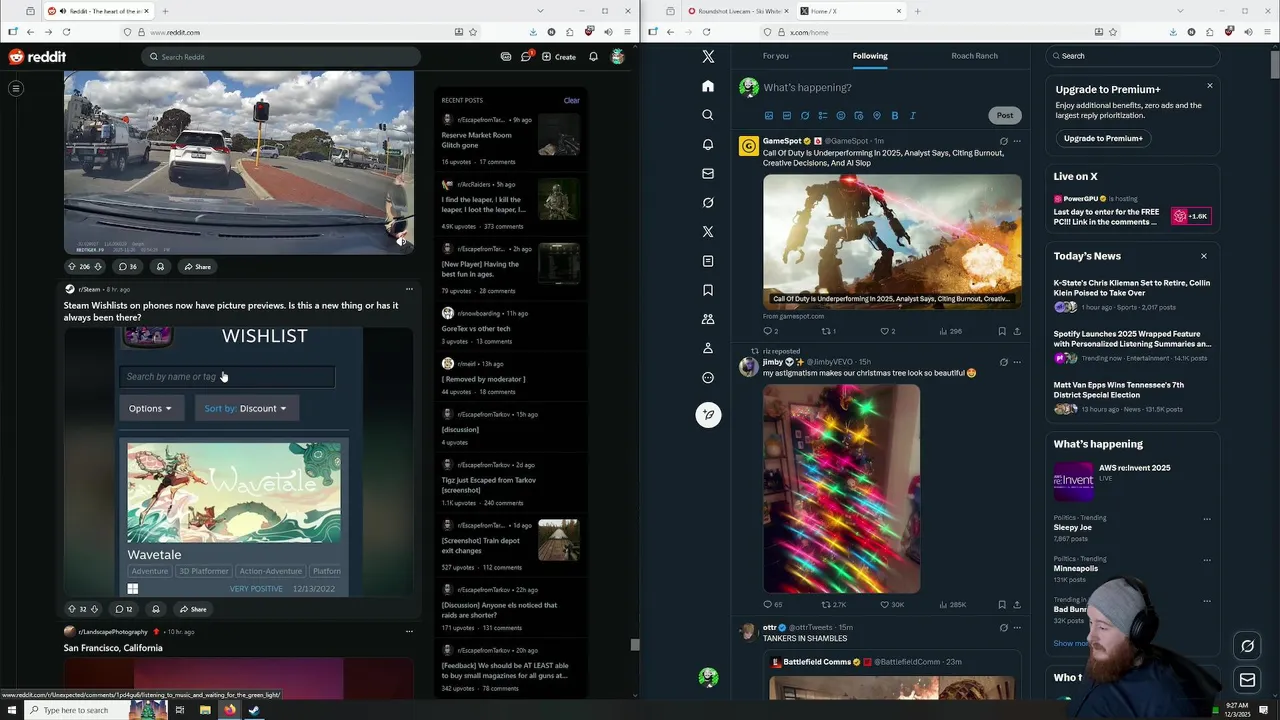Focus the Search Reddit field
1280x720 pixels.
[280, 57]
